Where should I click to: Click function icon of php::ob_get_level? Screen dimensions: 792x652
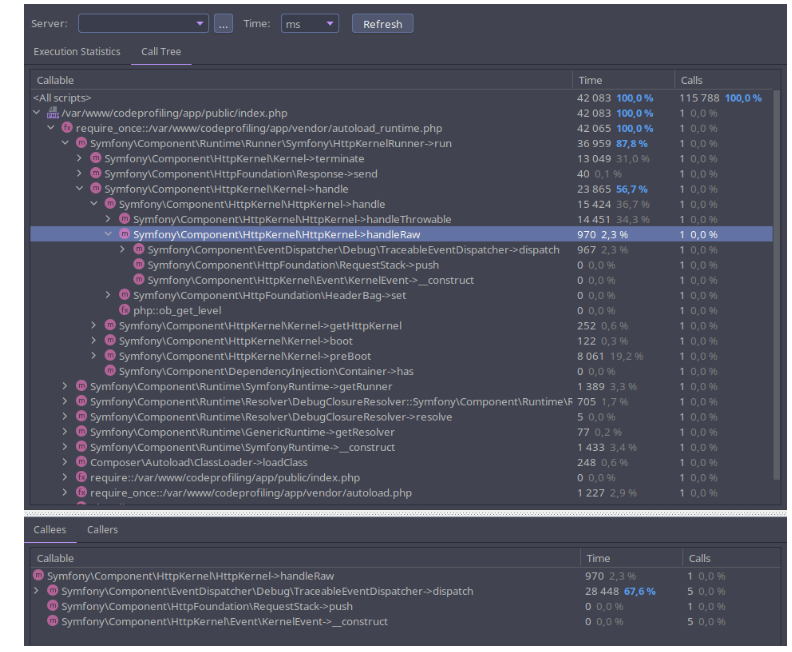(124, 310)
